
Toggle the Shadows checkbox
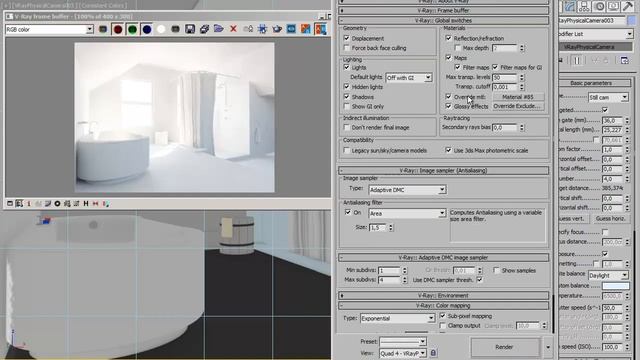[347, 97]
